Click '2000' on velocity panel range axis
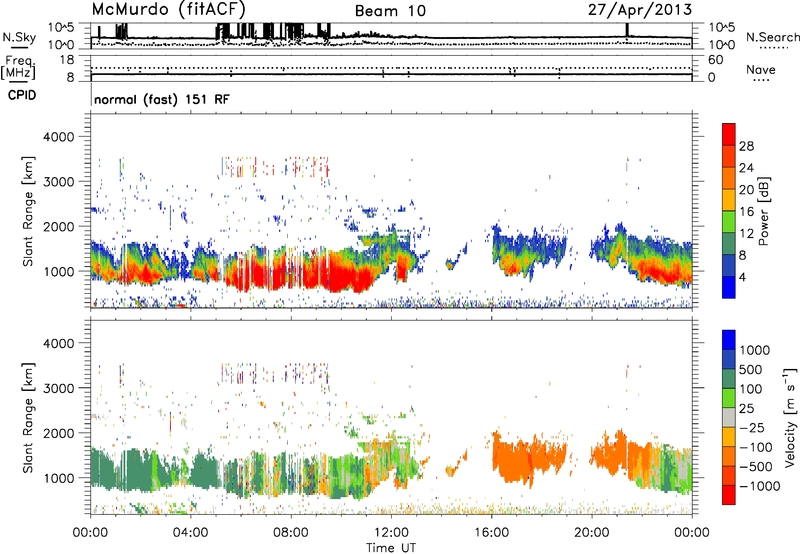Viewport: 800px width, 554px height. [58, 433]
